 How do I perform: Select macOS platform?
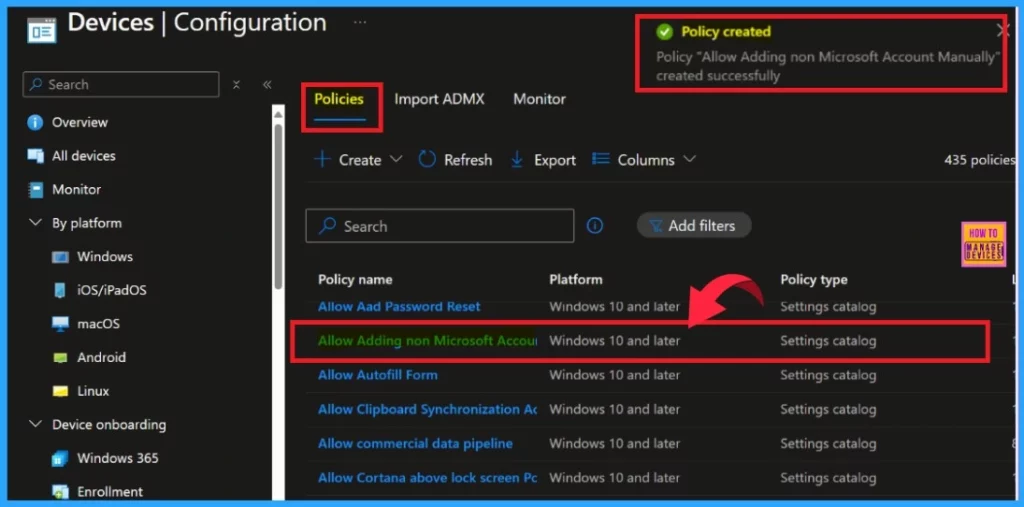(99, 324)
